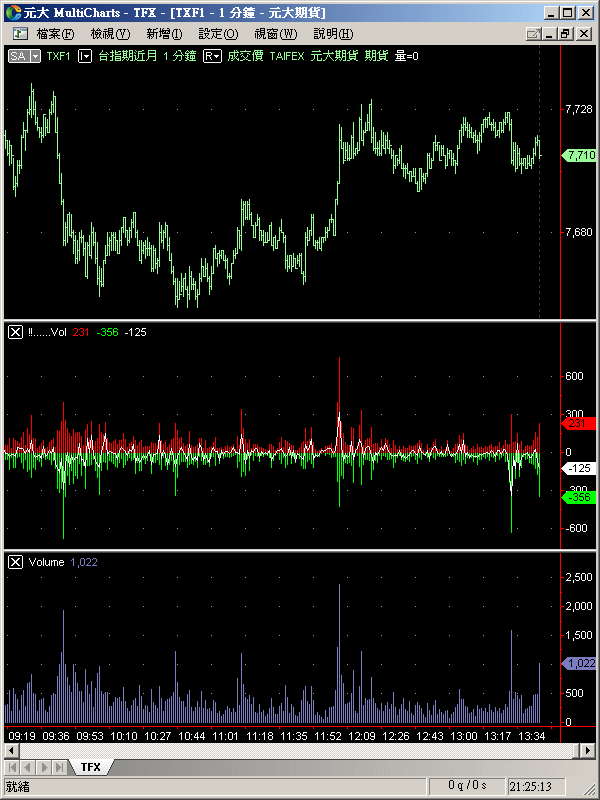Viewport: 600px width, 800px height.
Task: Click the 7,710 current price label
Action: click(x=579, y=155)
